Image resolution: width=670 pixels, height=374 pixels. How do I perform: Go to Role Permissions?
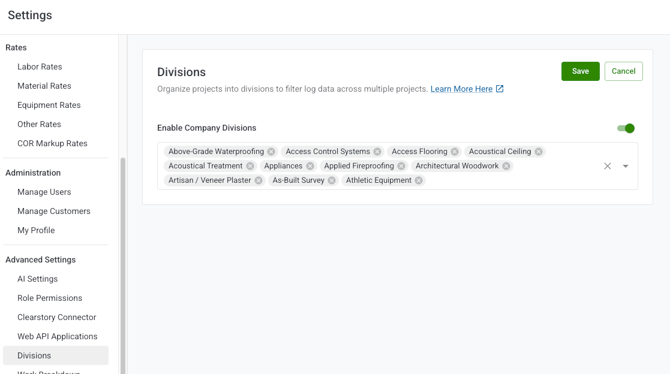click(x=50, y=298)
